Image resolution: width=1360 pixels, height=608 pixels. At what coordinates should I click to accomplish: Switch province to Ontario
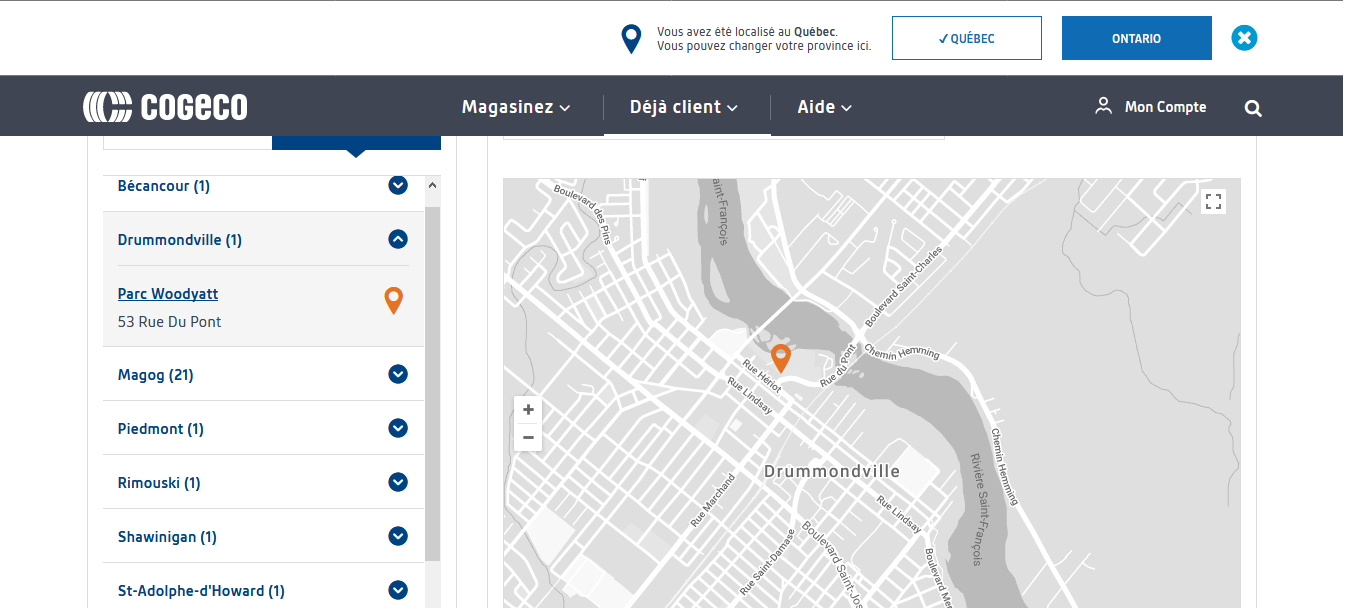[1136, 38]
